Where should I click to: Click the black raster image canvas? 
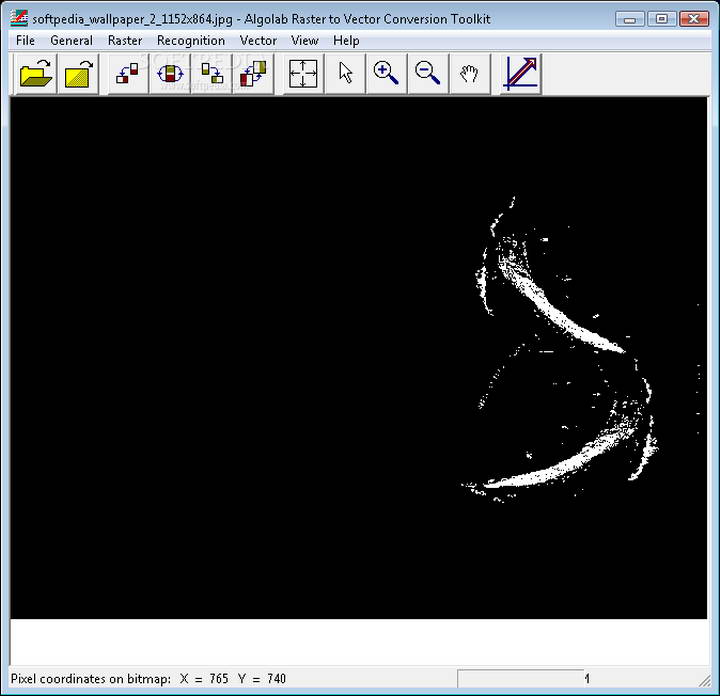click(x=358, y=358)
